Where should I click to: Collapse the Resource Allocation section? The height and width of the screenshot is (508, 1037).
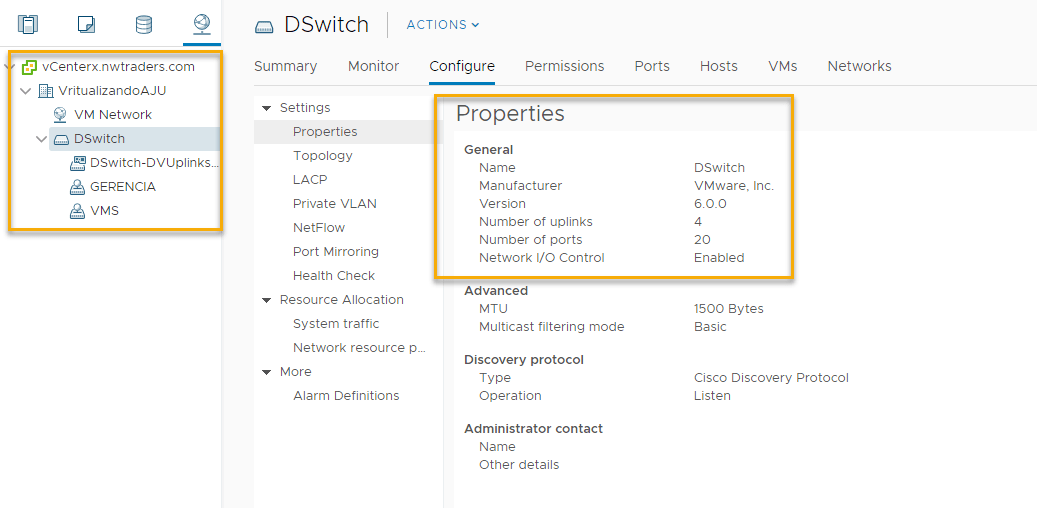coord(267,300)
